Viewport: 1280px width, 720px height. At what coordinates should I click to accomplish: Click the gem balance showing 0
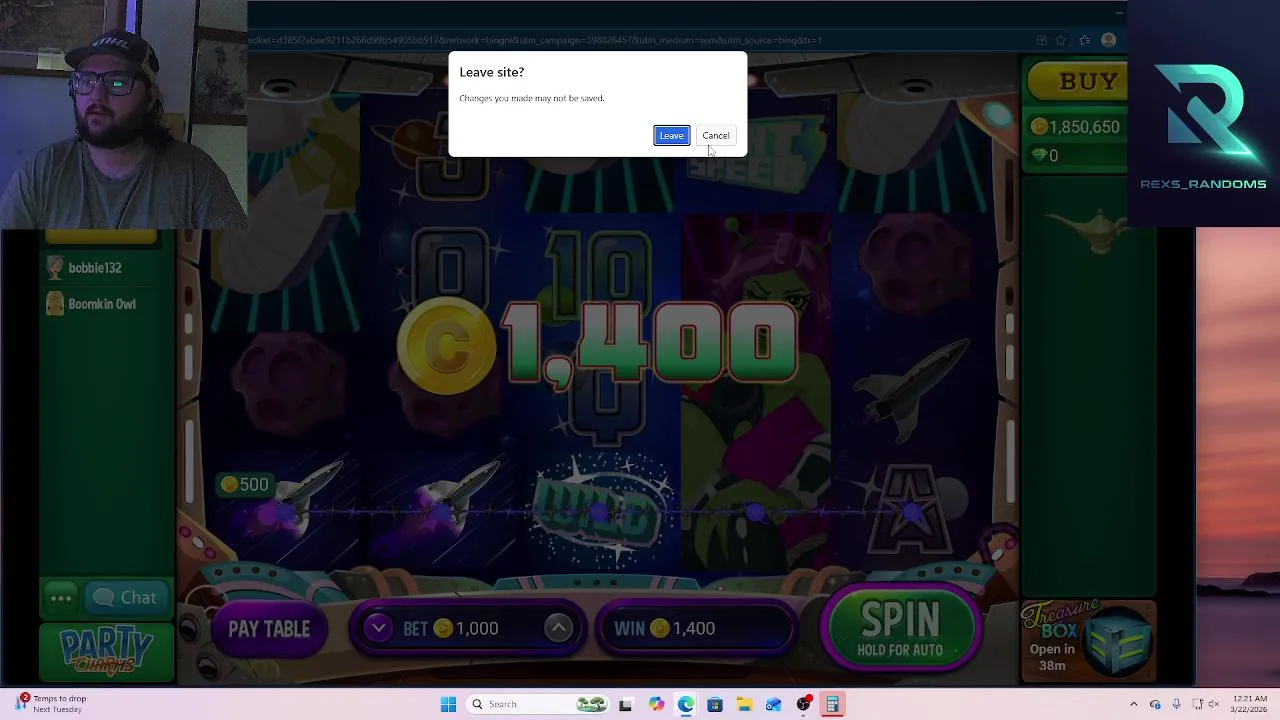1045,155
